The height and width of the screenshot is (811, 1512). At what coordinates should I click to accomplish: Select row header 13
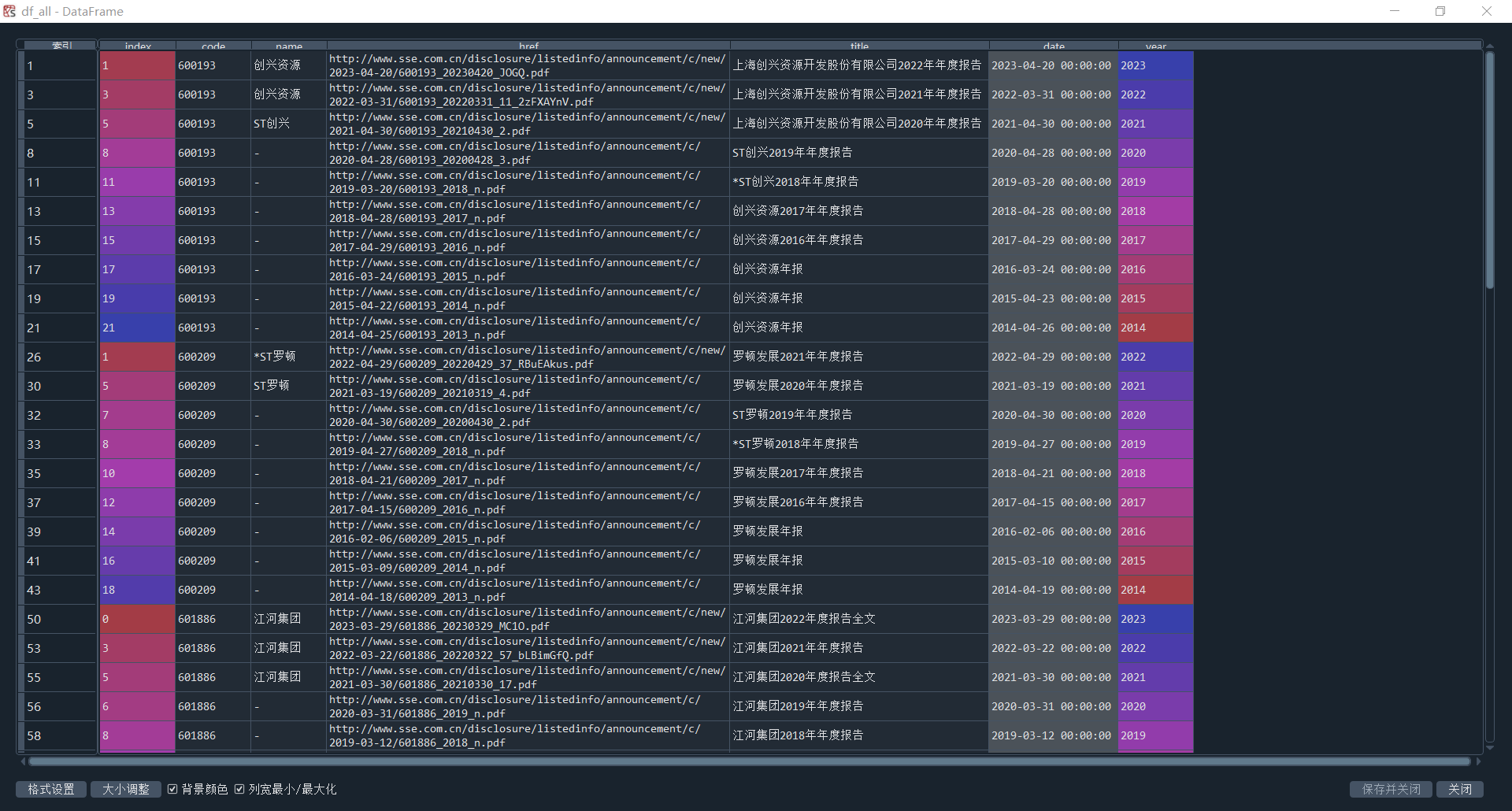pyautogui.click(x=59, y=211)
